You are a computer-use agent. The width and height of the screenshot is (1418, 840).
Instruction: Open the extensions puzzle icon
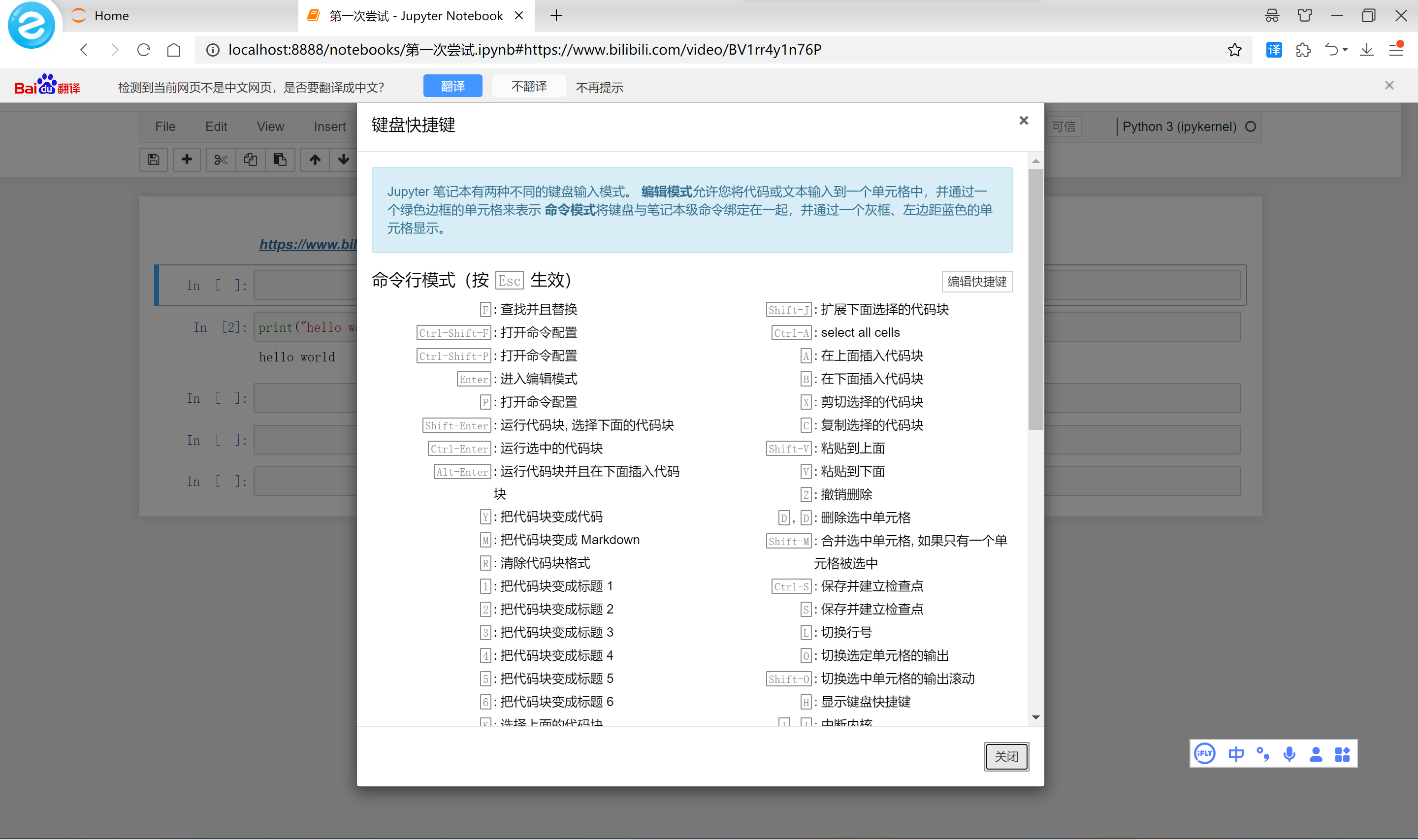click(x=1303, y=50)
